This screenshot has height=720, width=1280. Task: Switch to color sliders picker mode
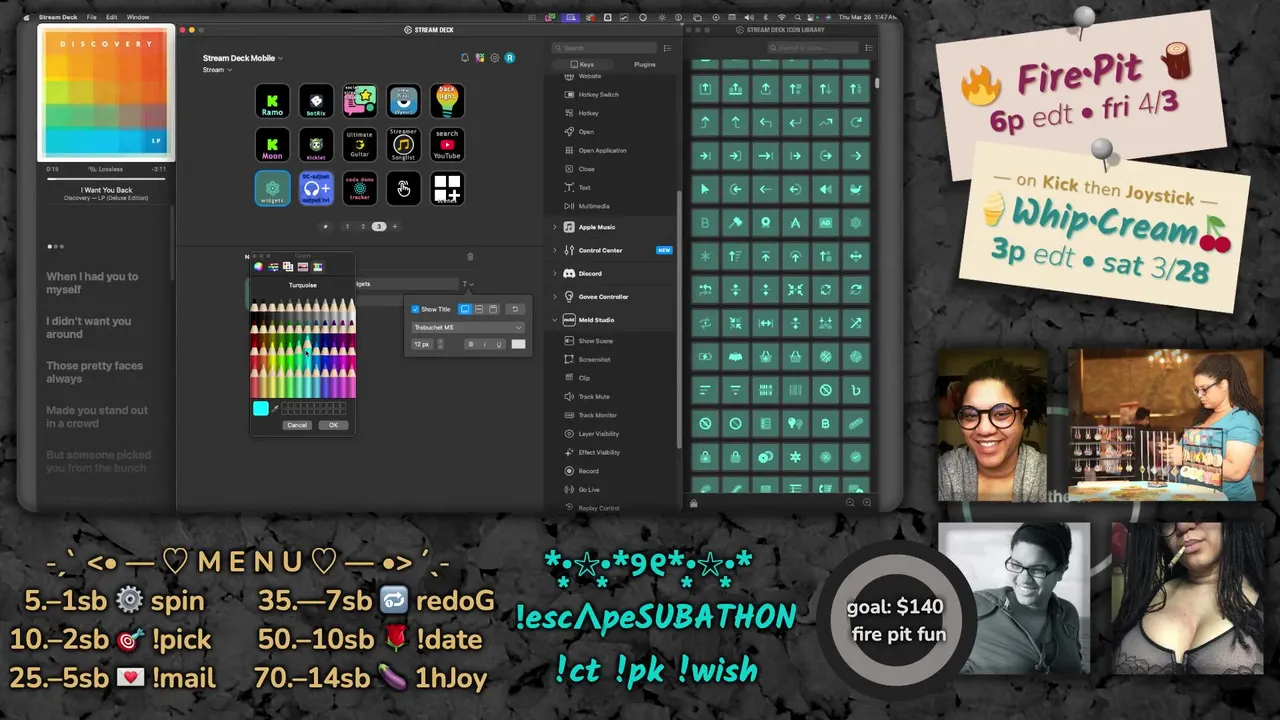tap(273, 267)
